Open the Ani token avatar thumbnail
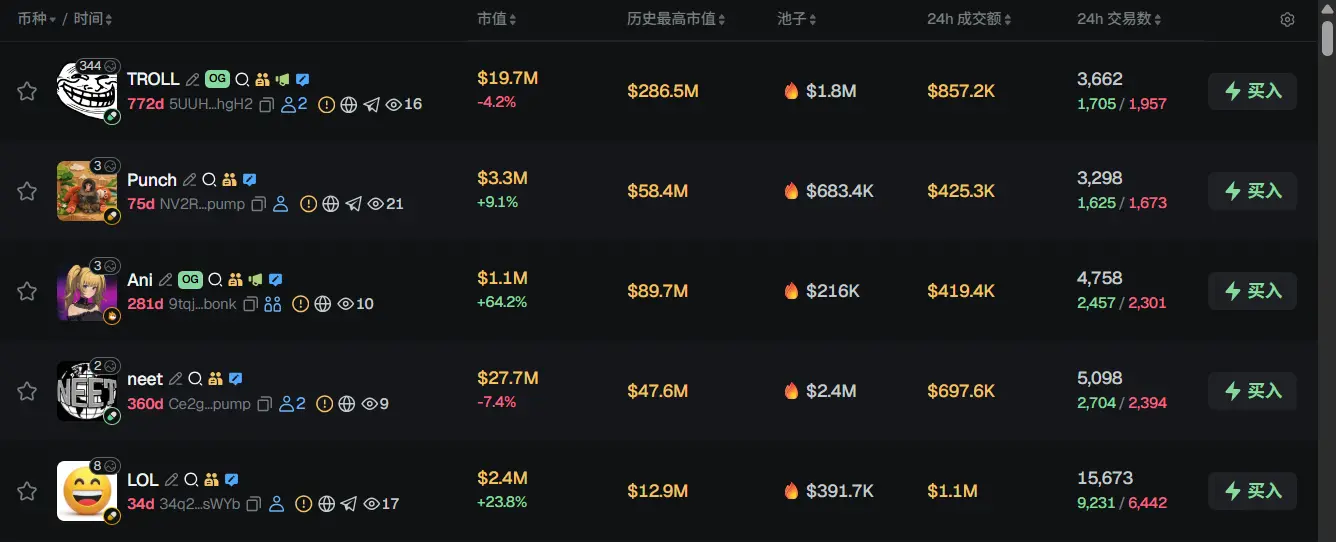Image resolution: width=1336 pixels, height=542 pixels. [x=80, y=291]
